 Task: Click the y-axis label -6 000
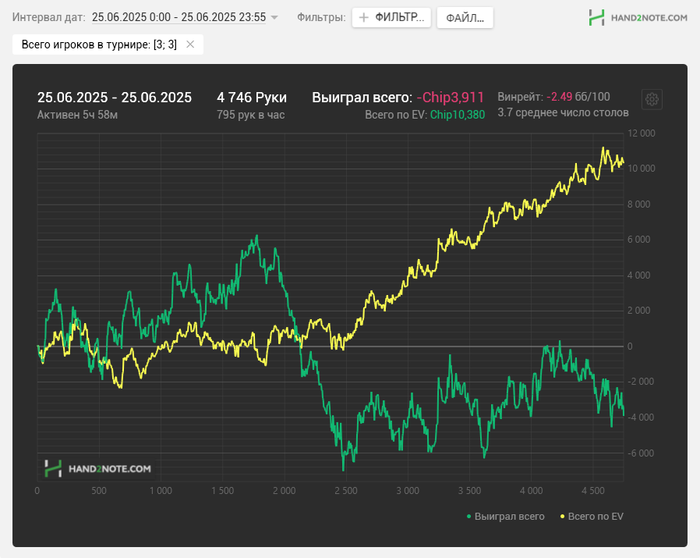coord(641,453)
